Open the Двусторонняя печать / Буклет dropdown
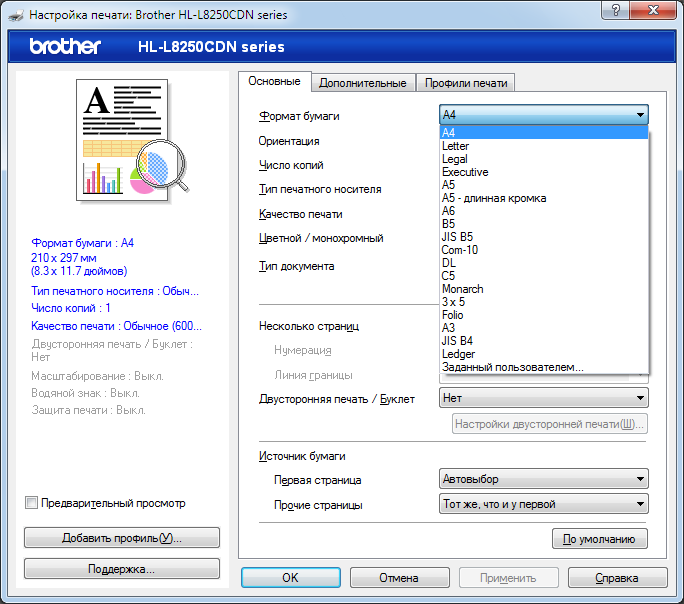The height and width of the screenshot is (604, 684). (544, 398)
